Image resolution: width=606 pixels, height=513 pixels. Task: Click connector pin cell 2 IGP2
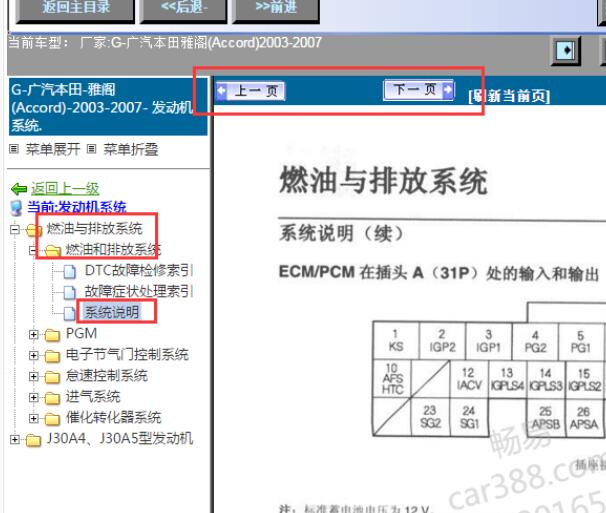click(443, 340)
